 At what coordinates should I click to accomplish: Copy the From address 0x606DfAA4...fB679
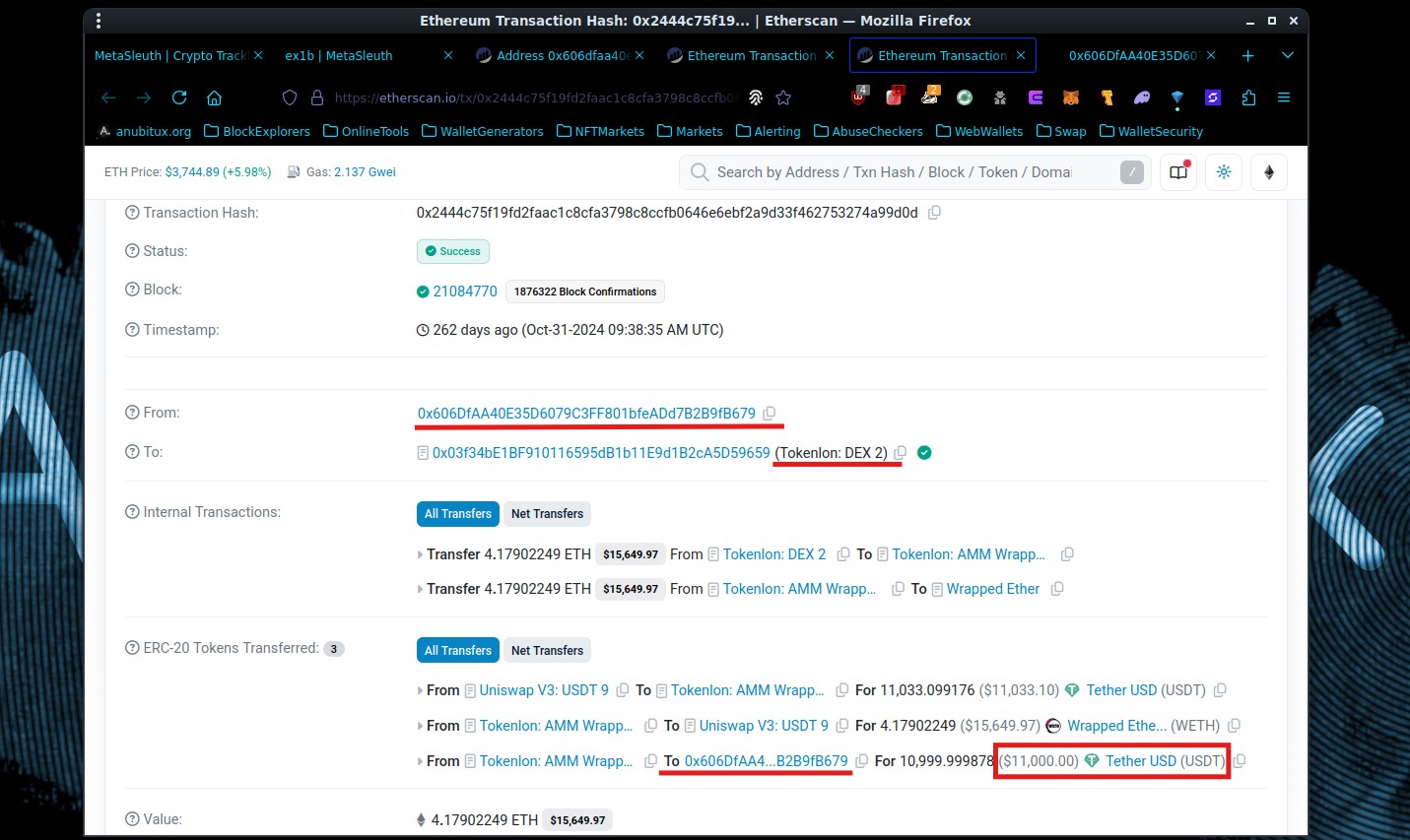(770, 414)
